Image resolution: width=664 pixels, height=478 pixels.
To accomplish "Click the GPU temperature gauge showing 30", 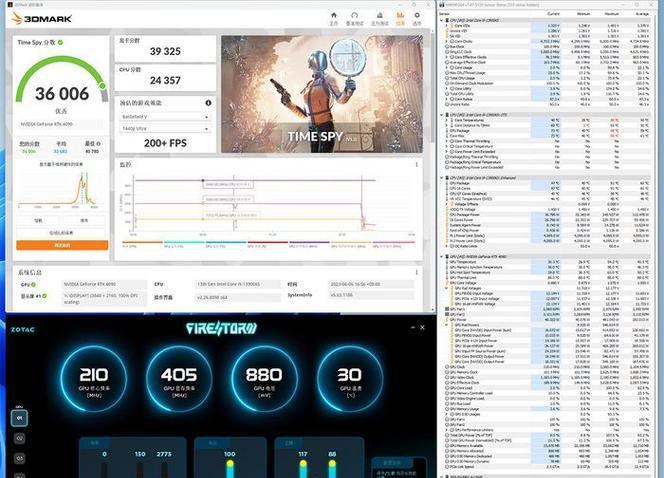I will (350, 379).
